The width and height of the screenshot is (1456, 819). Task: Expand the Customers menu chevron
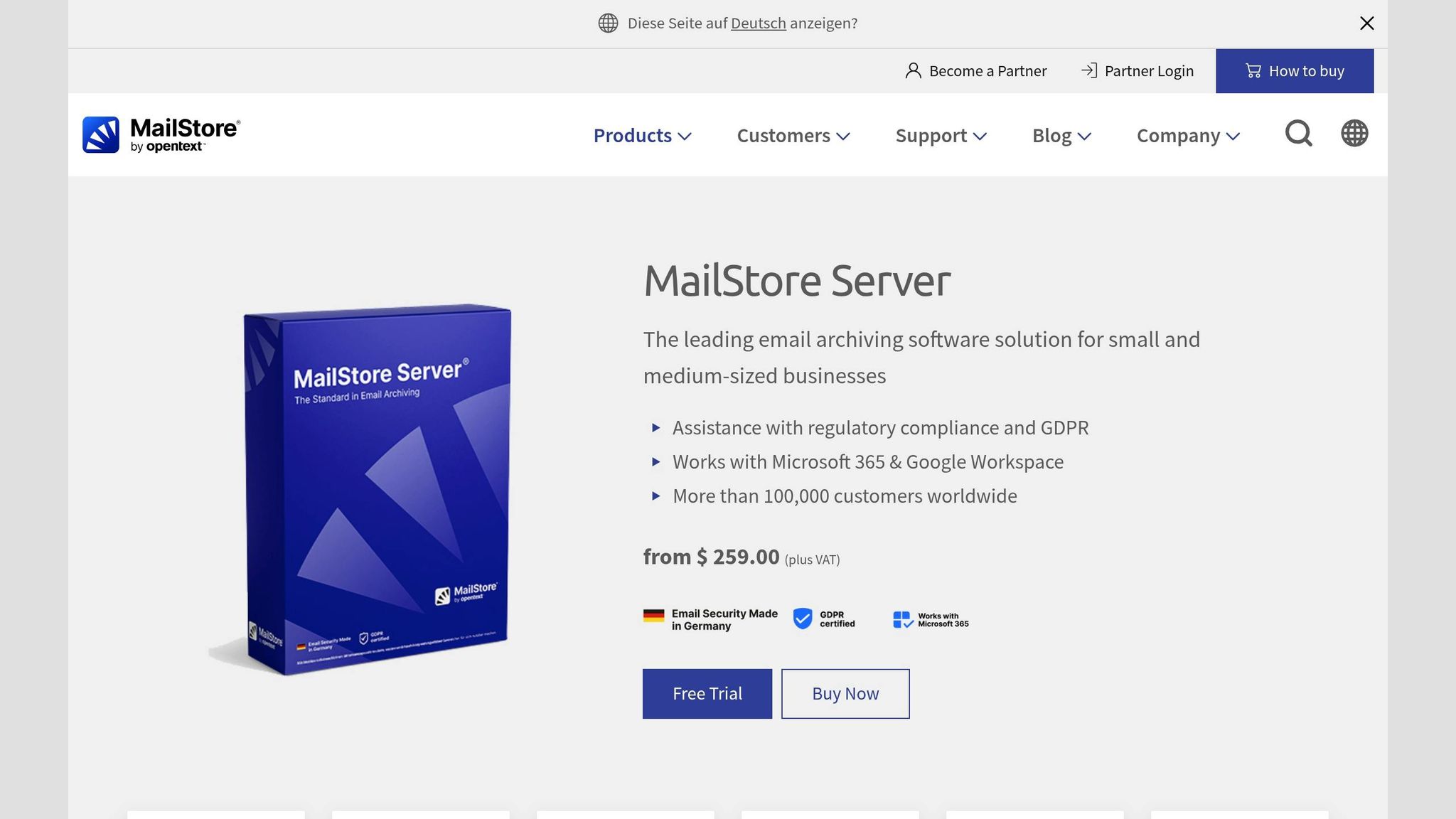843,136
